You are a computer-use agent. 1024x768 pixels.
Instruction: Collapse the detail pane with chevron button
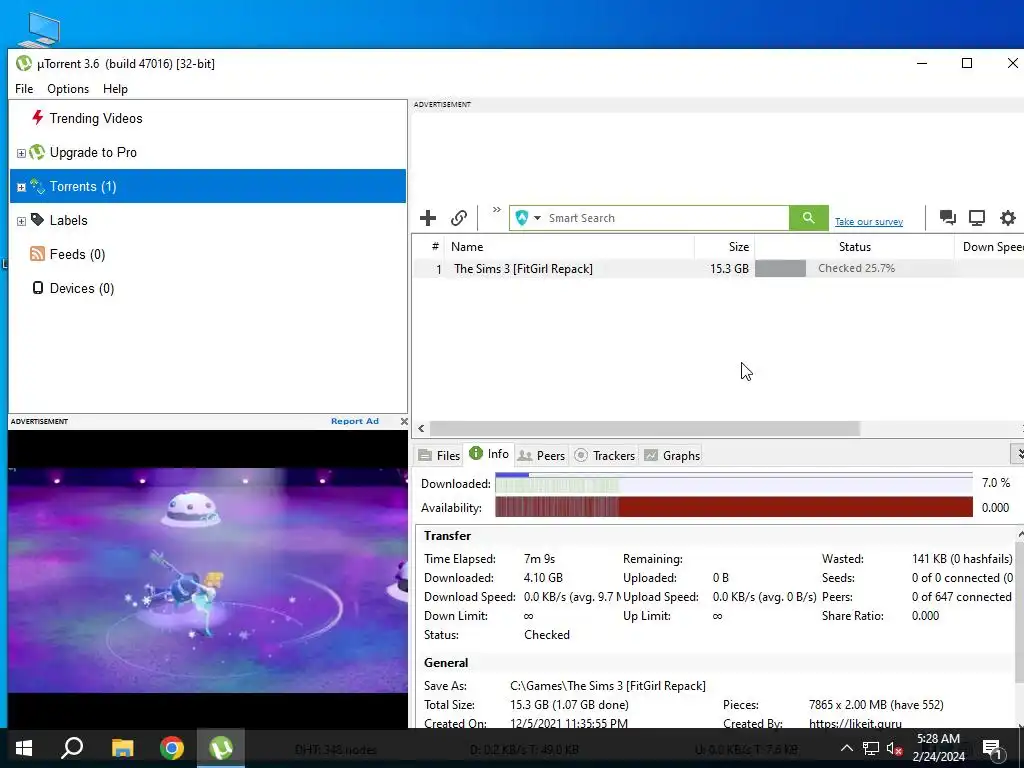coord(1017,454)
